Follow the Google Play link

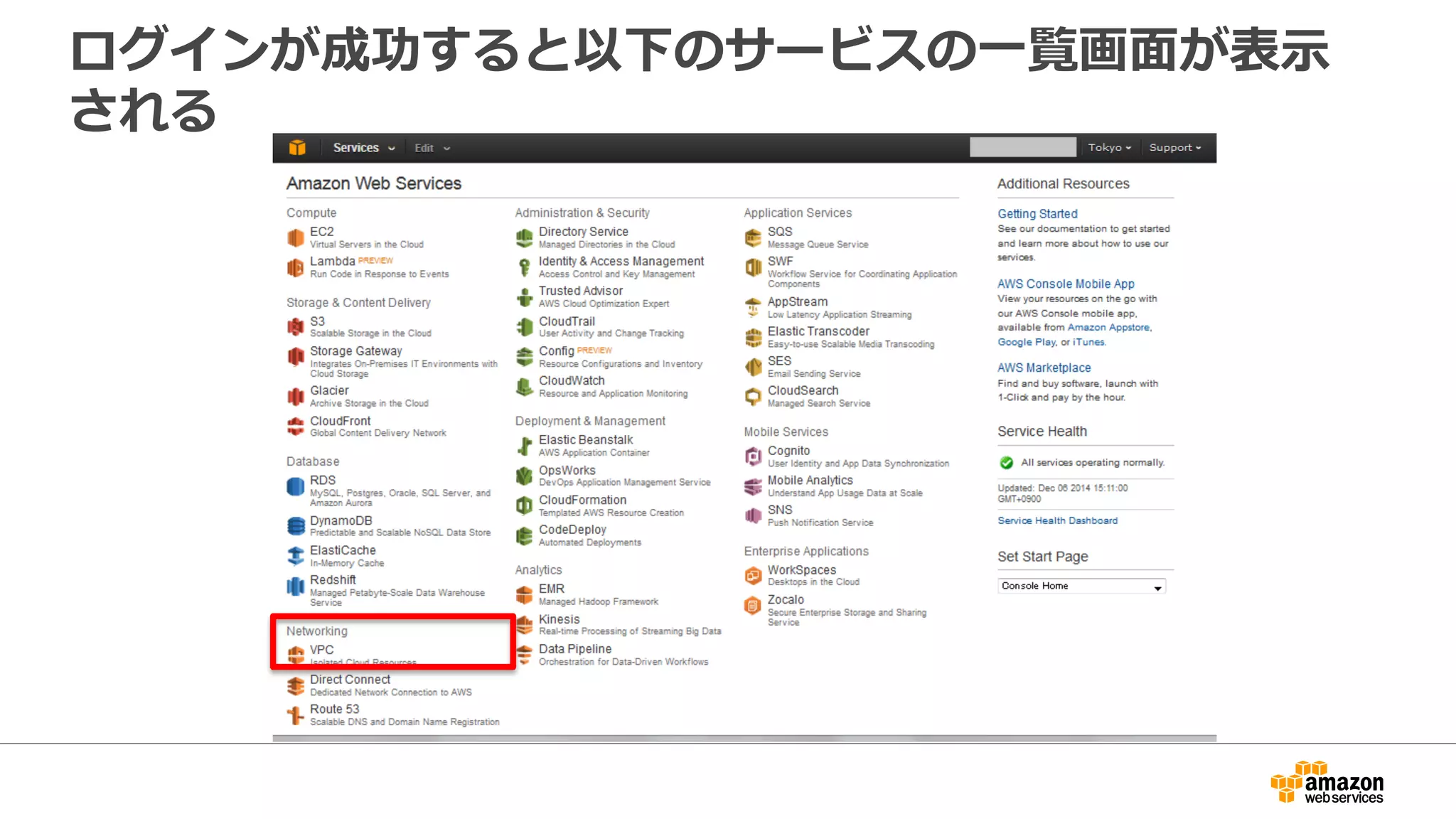coord(1026,342)
